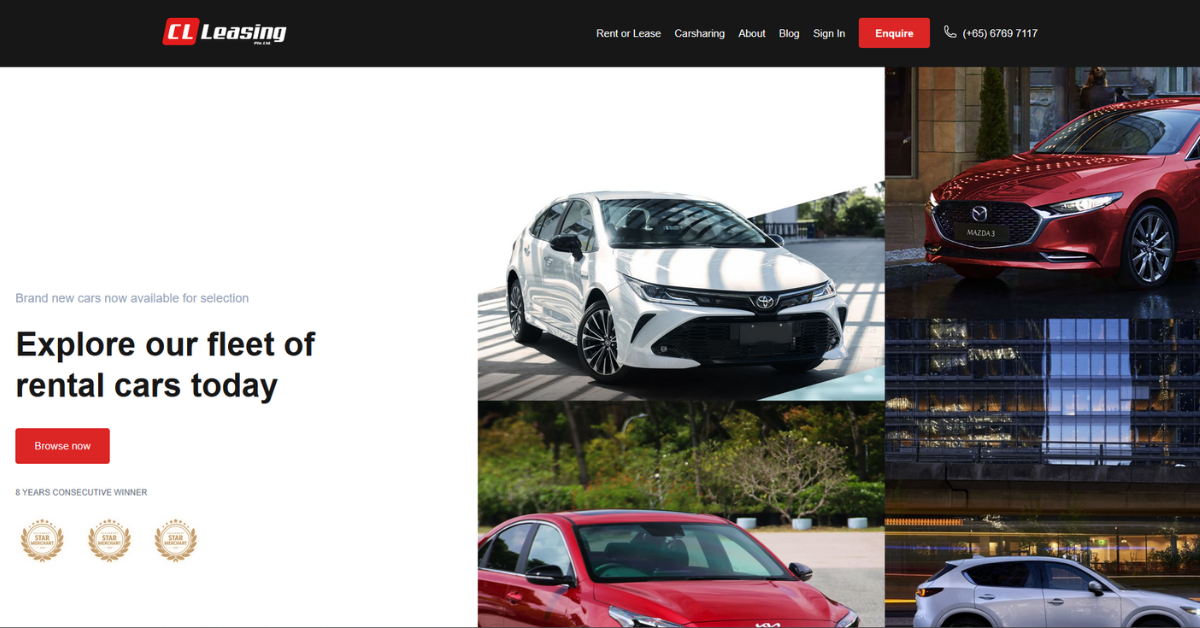Click Sign In in the header
1200x628 pixels.
(829, 33)
